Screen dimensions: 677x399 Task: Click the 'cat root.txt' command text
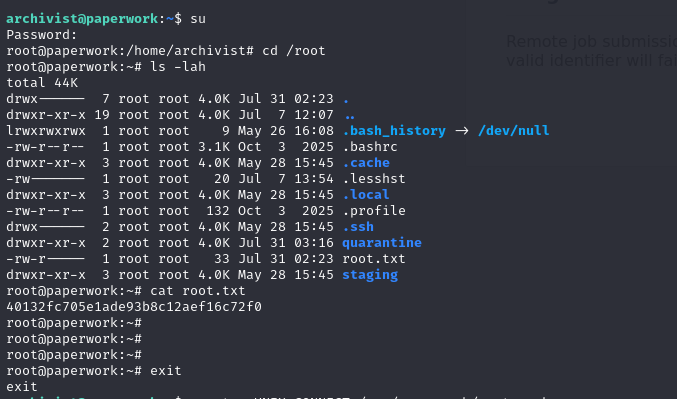click(198, 291)
